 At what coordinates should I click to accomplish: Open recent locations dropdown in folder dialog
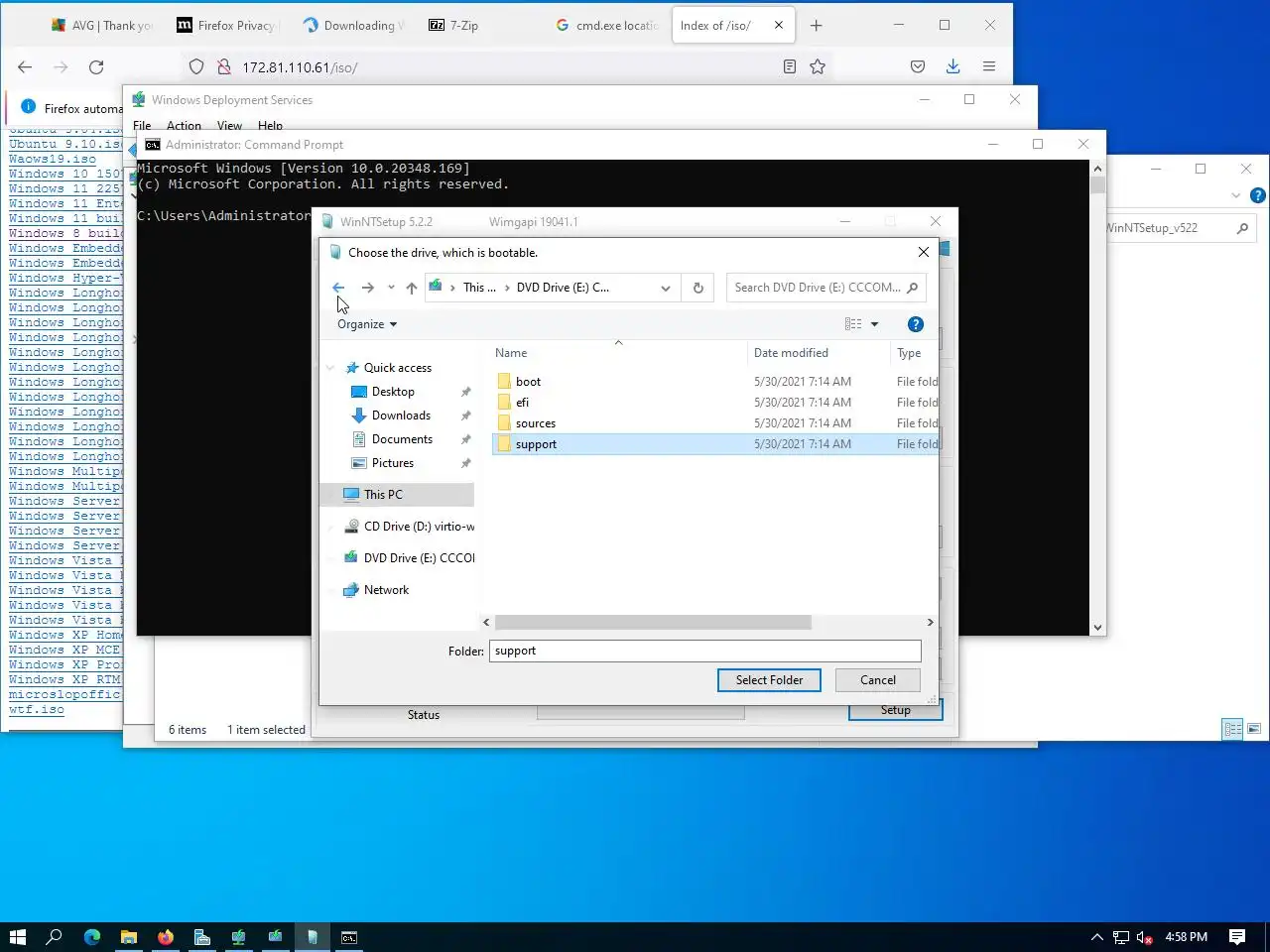(x=391, y=288)
